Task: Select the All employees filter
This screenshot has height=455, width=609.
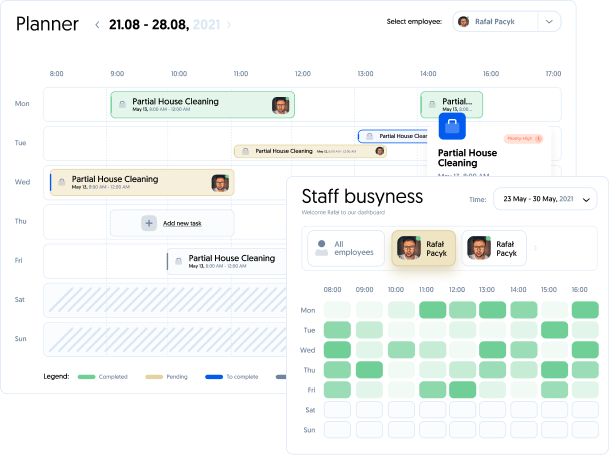Action: (345, 248)
